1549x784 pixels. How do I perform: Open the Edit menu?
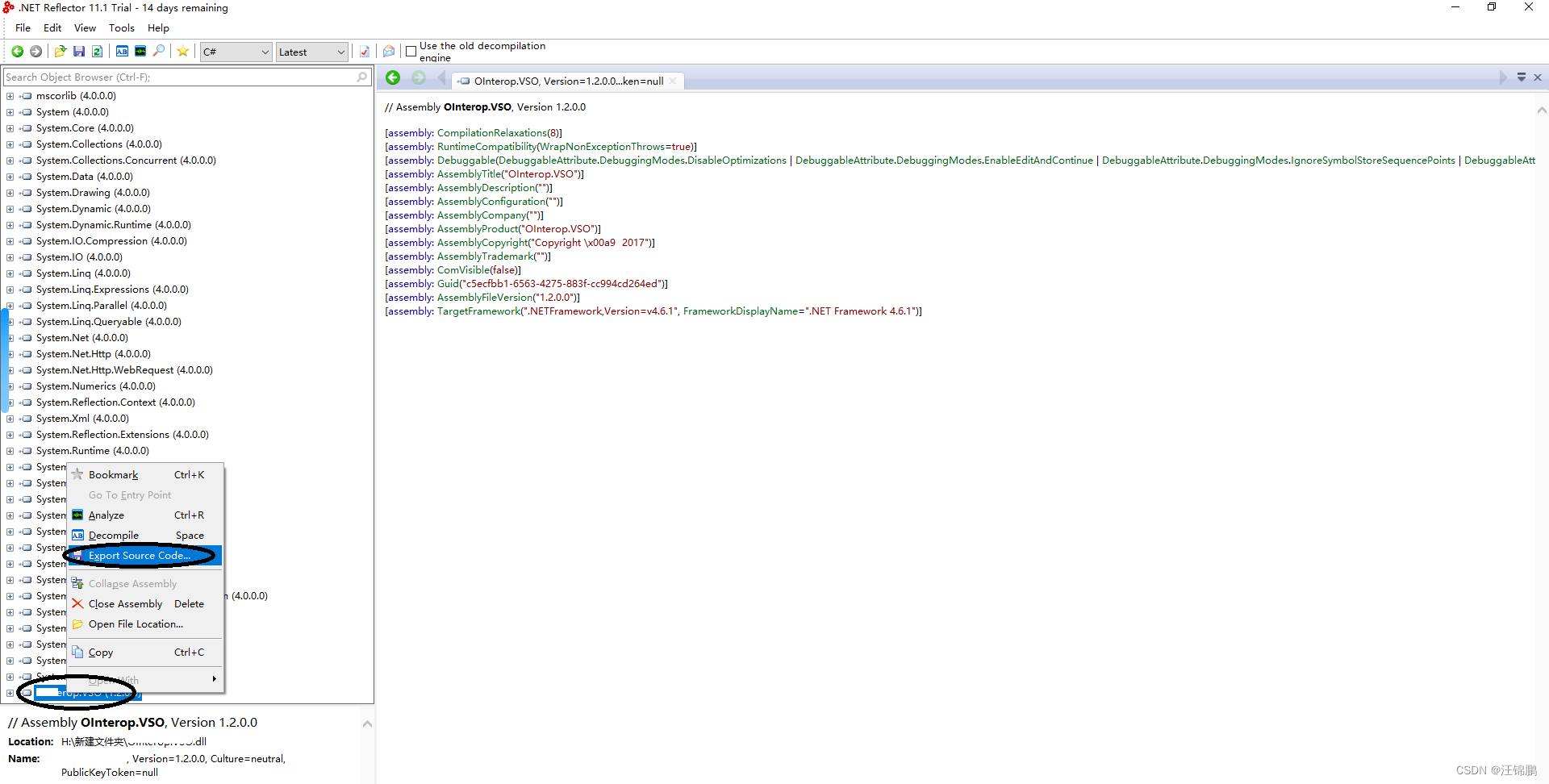click(x=52, y=27)
